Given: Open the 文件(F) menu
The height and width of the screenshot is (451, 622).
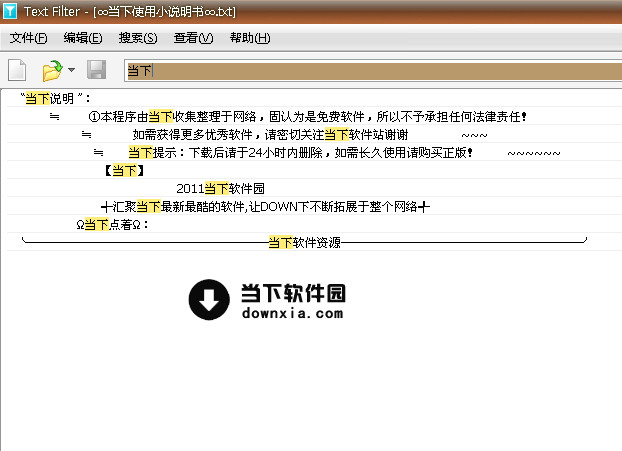Looking at the screenshot, I should [28, 38].
